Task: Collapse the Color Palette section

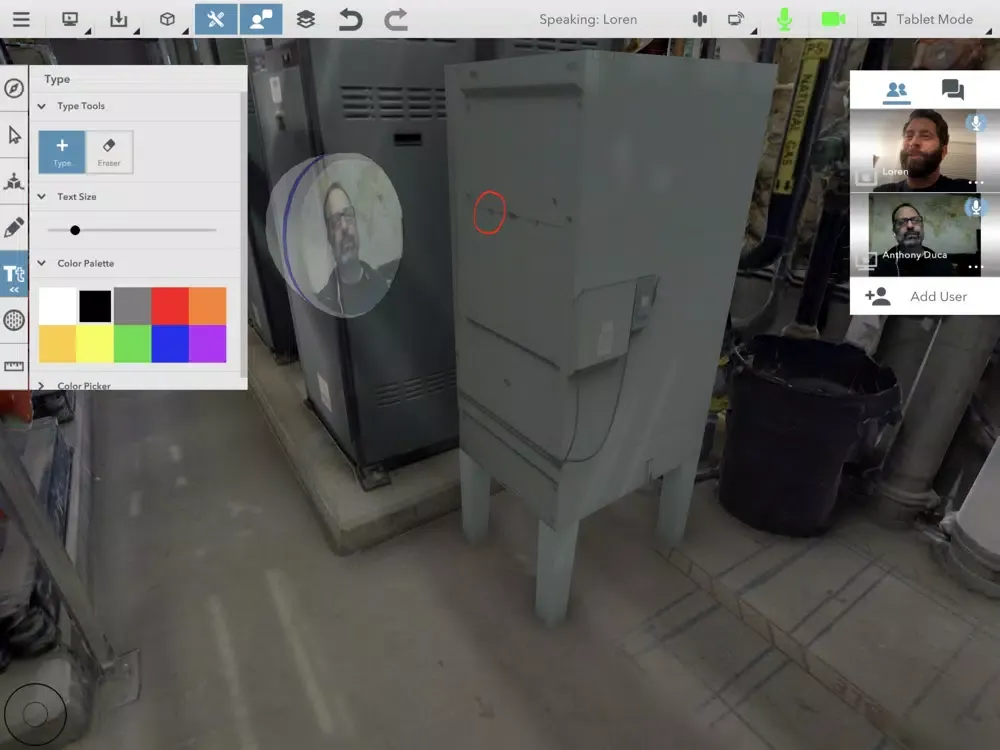Action: [x=41, y=263]
